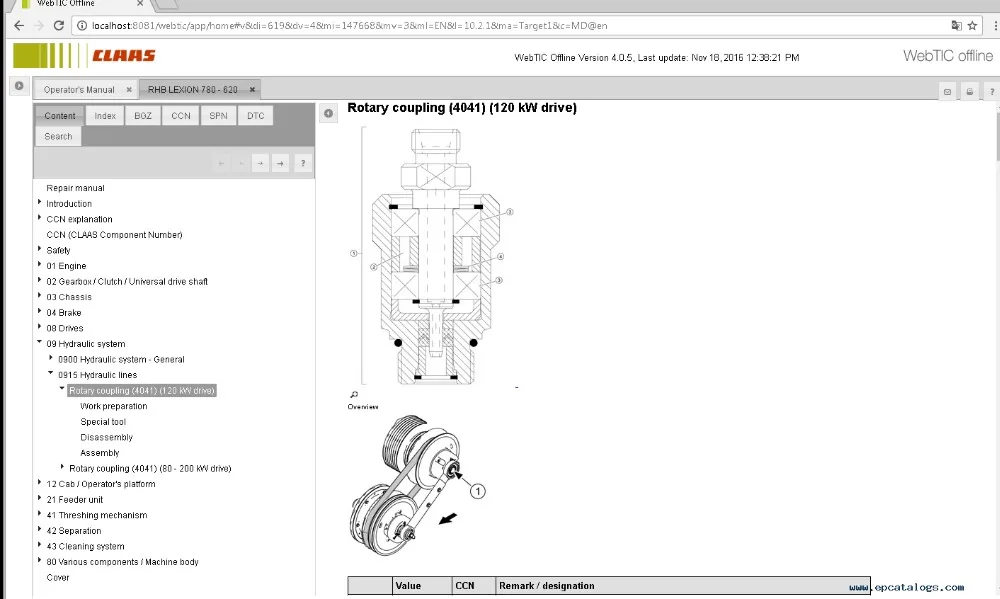The height and width of the screenshot is (599, 1000).
Task: Expand the 04 Brake node
Action: (40, 311)
